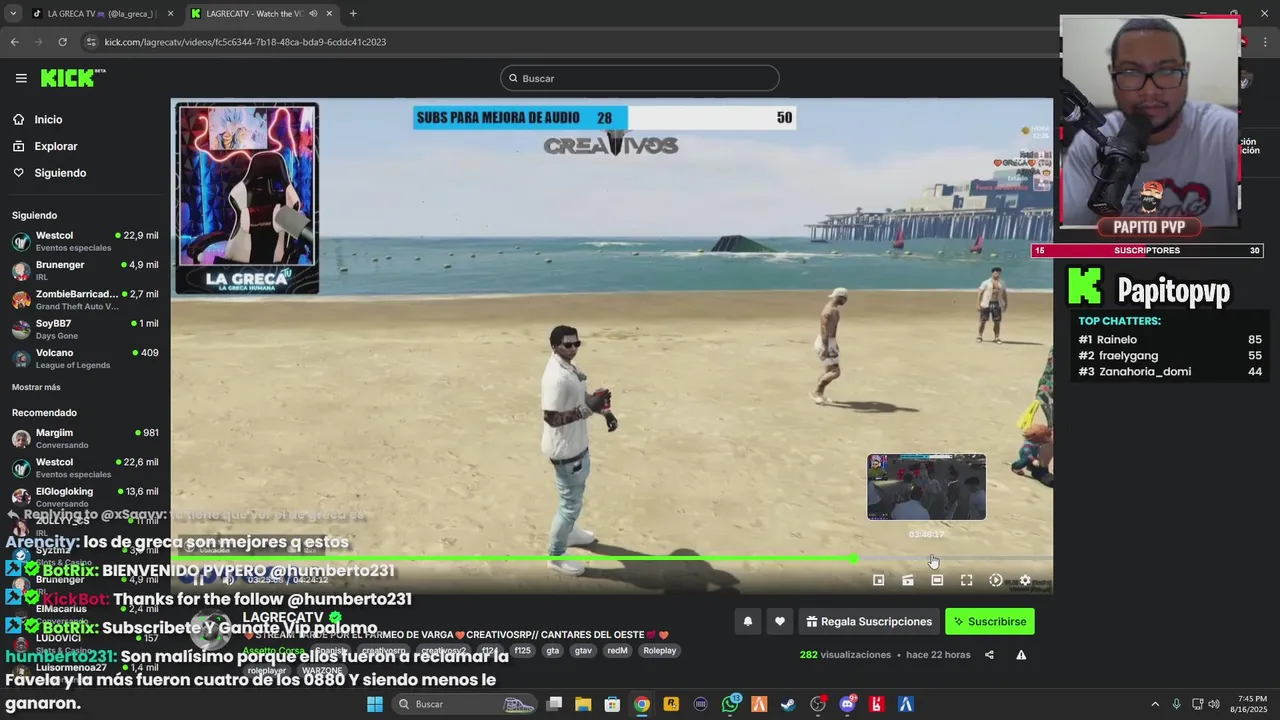The height and width of the screenshot is (720, 1280).
Task: Open playback speed control in player
Action: (996, 580)
